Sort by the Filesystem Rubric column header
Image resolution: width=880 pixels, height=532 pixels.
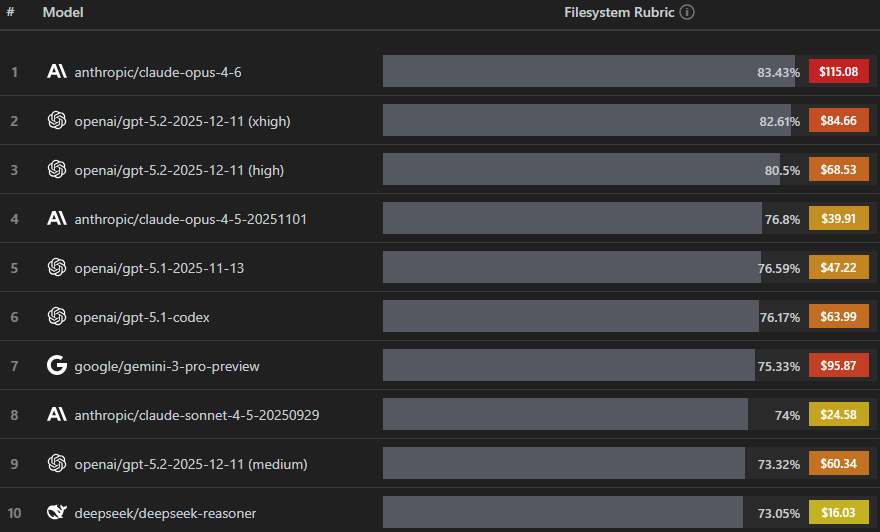coord(620,13)
